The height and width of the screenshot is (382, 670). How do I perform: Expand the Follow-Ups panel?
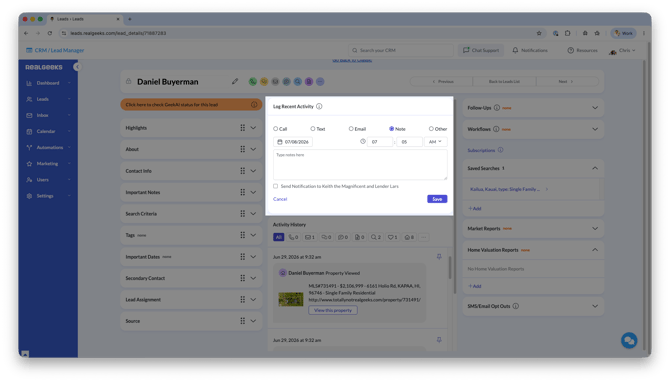point(595,108)
